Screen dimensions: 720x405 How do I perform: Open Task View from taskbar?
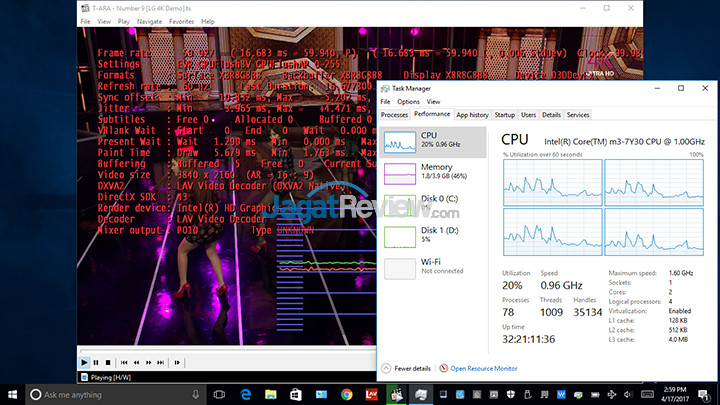219,394
